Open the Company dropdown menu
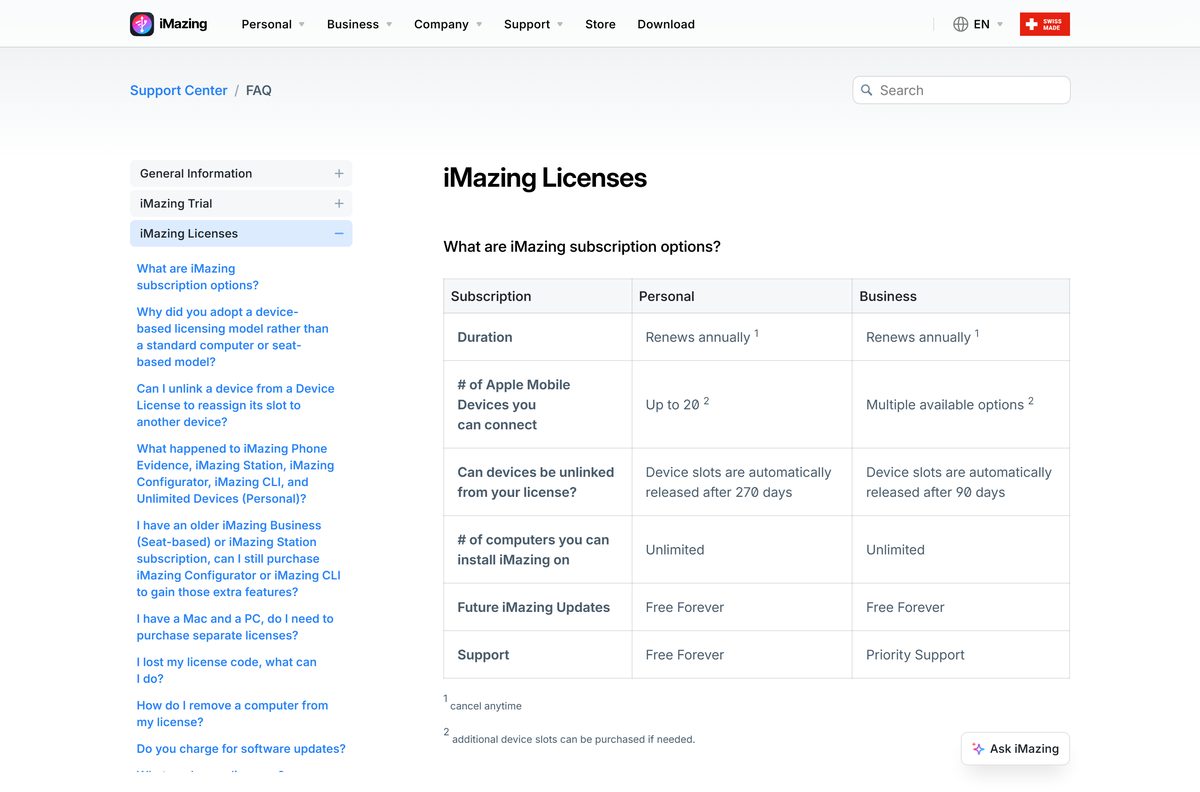 tap(448, 24)
